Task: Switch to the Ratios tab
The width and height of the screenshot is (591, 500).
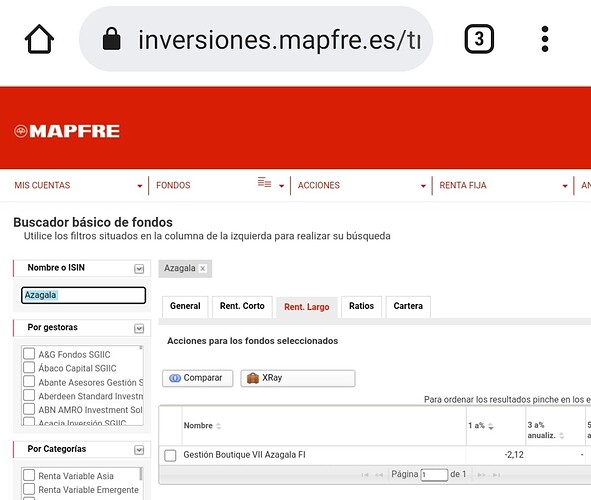Action: tap(361, 307)
